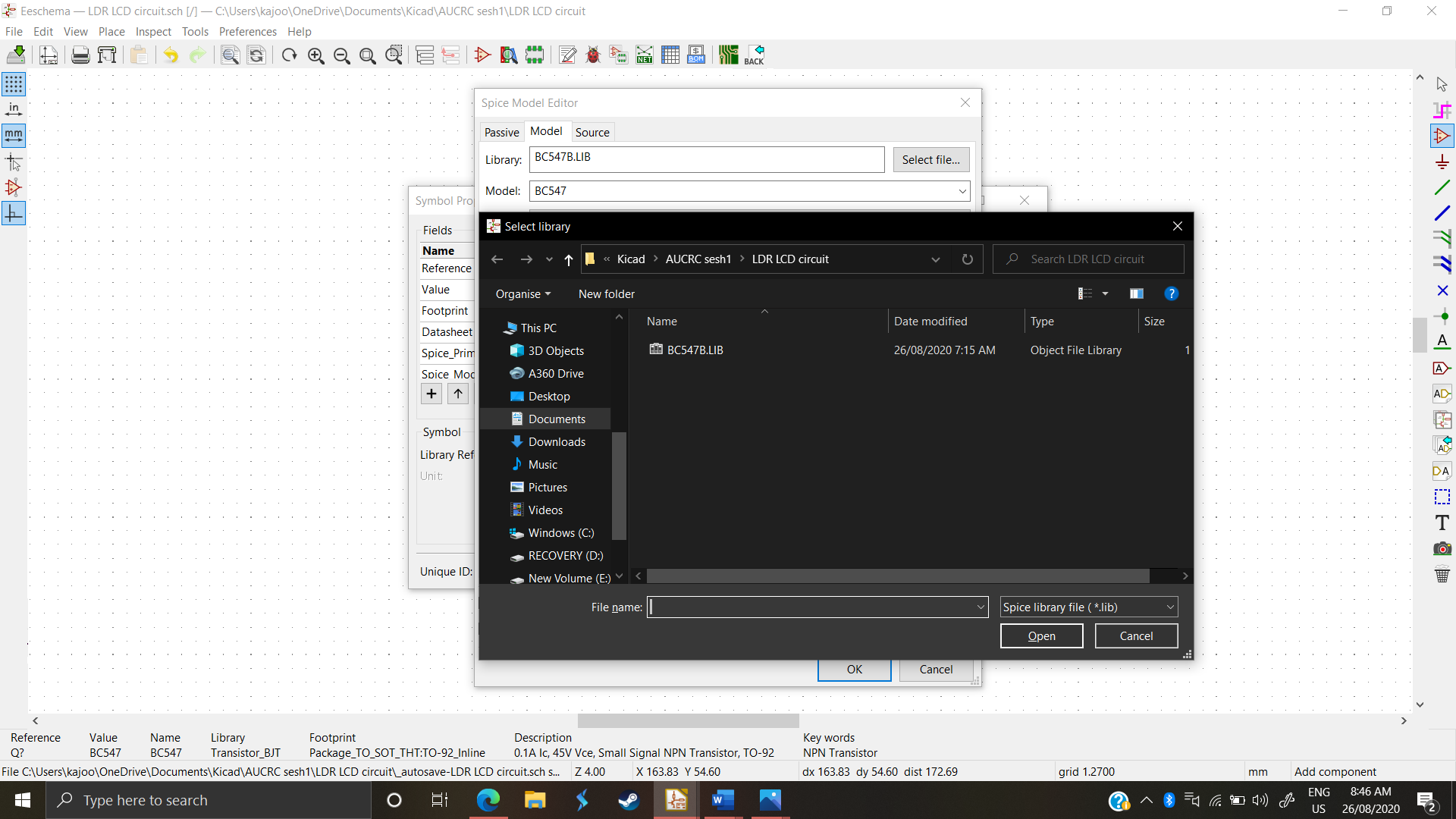Toggle grid visibility in left toolbar
The height and width of the screenshot is (819, 1456).
[x=14, y=83]
